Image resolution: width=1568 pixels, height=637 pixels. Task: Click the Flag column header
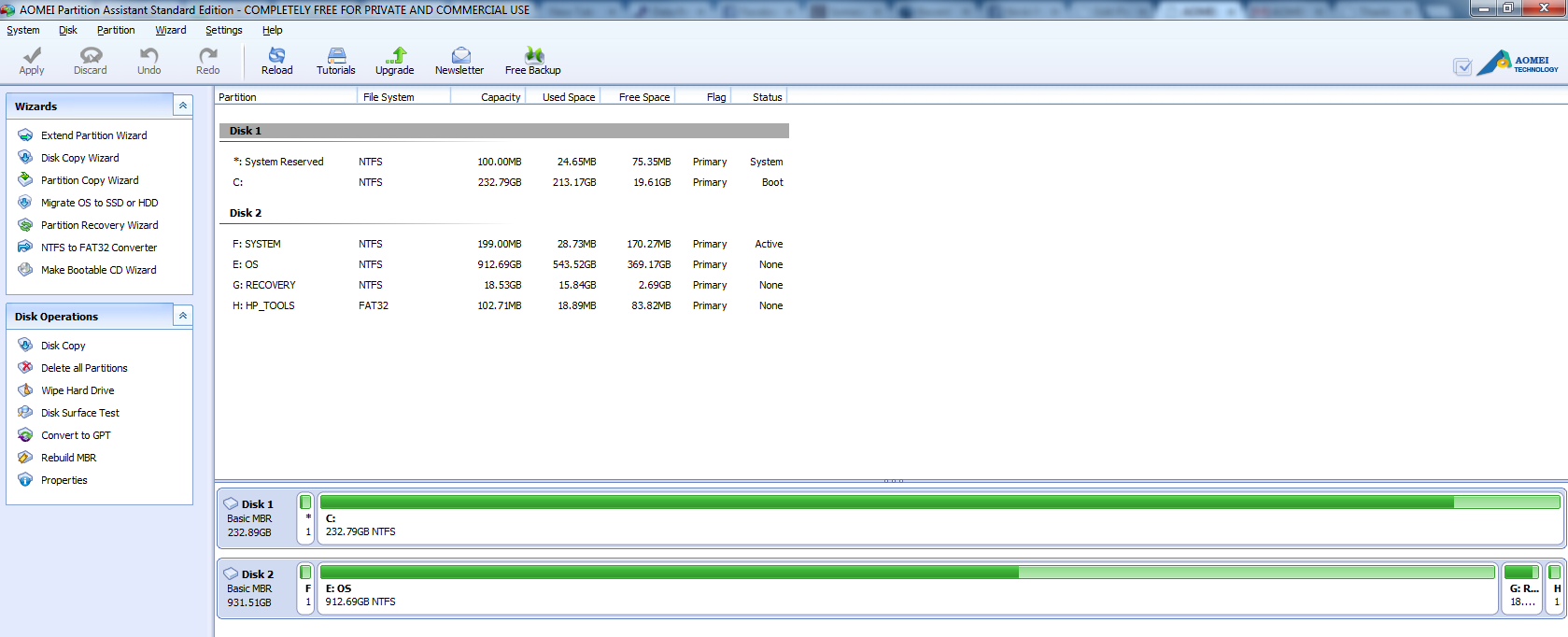(702, 97)
